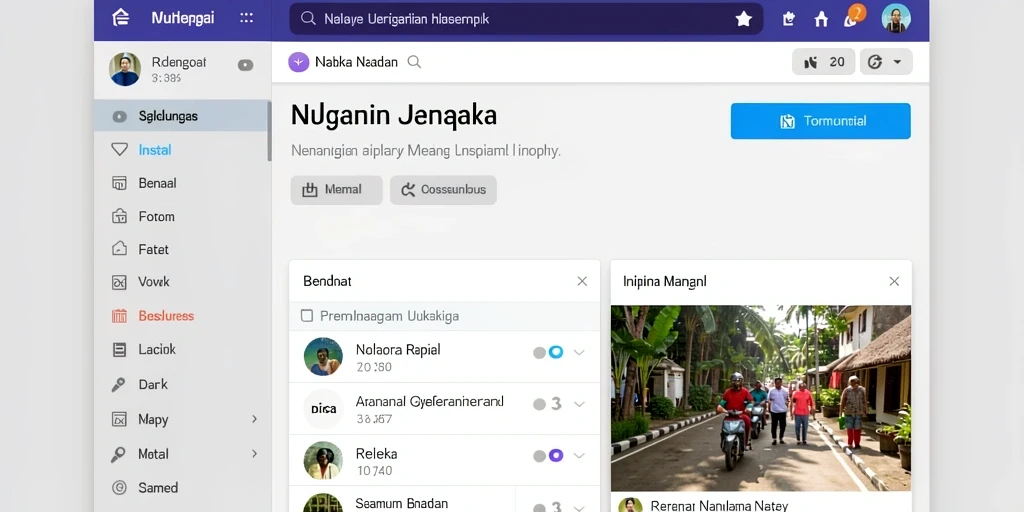Image resolution: width=1024 pixels, height=512 pixels.
Task: Click the star icon in search bar
Action: point(743,19)
